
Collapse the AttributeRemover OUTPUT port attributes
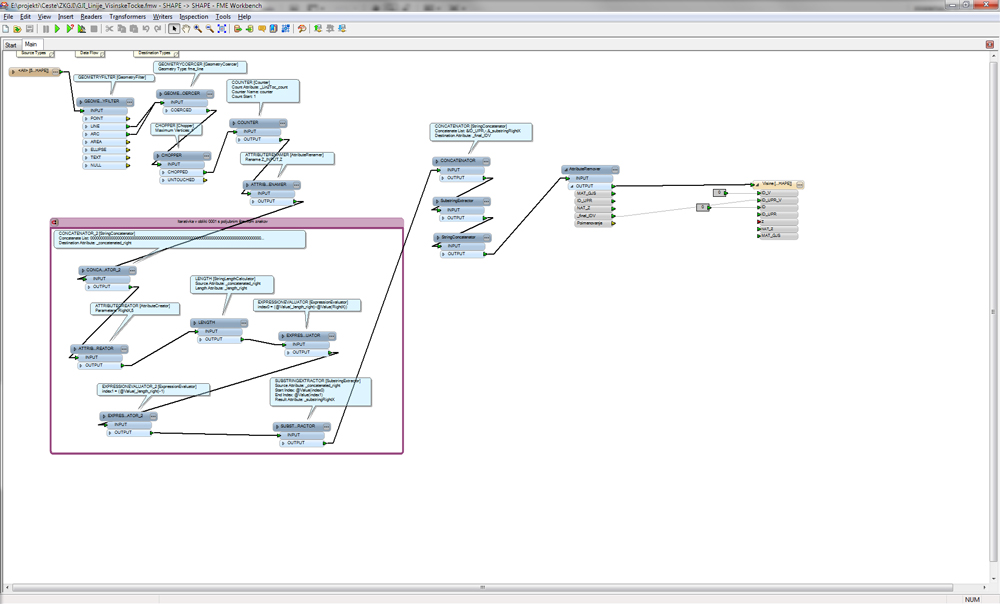point(572,186)
